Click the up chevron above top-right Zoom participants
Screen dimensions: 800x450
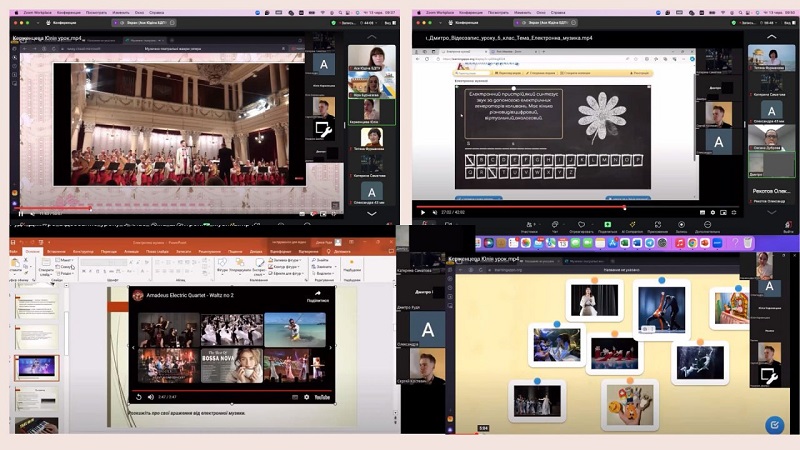click(x=771, y=37)
